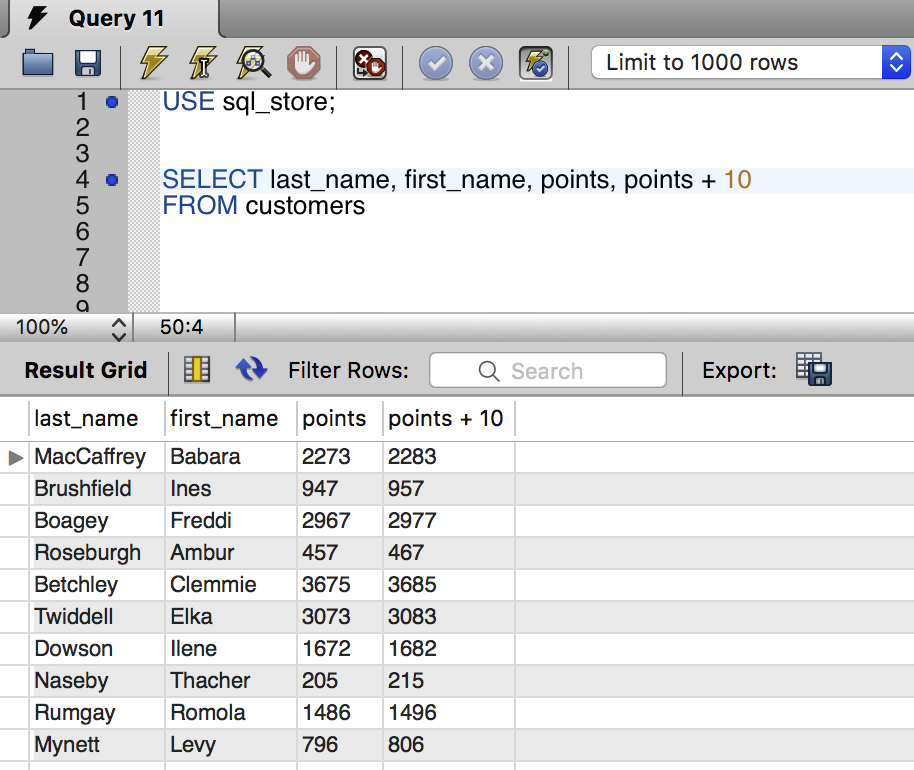Rollback transaction with X icon
Screen dimensions: 914x770
click(486, 63)
